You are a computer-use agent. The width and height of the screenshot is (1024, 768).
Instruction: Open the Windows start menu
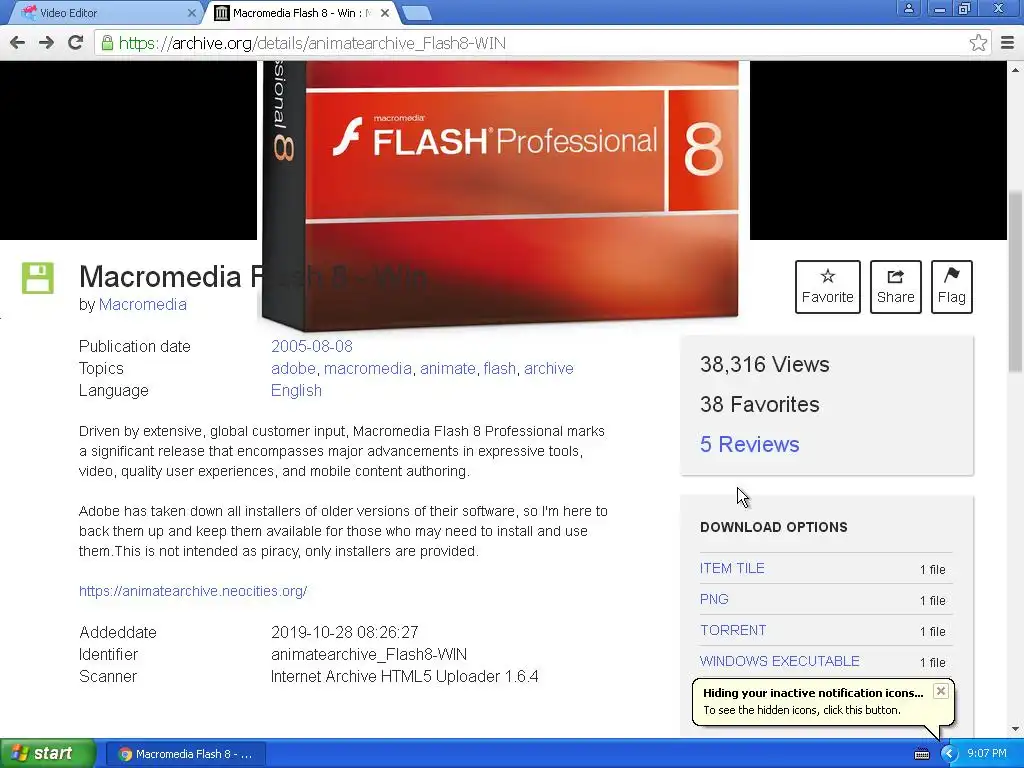[x=48, y=754]
